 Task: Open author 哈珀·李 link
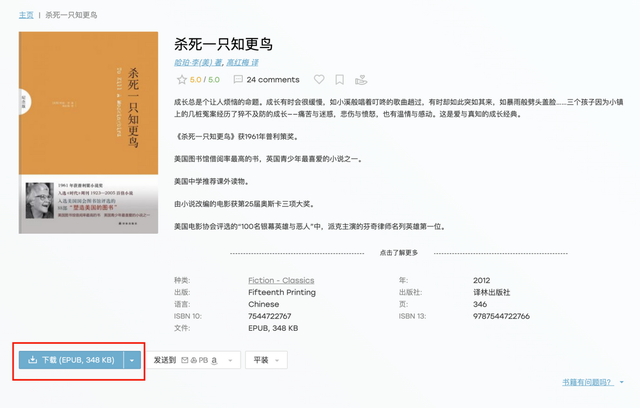(198, 62)
